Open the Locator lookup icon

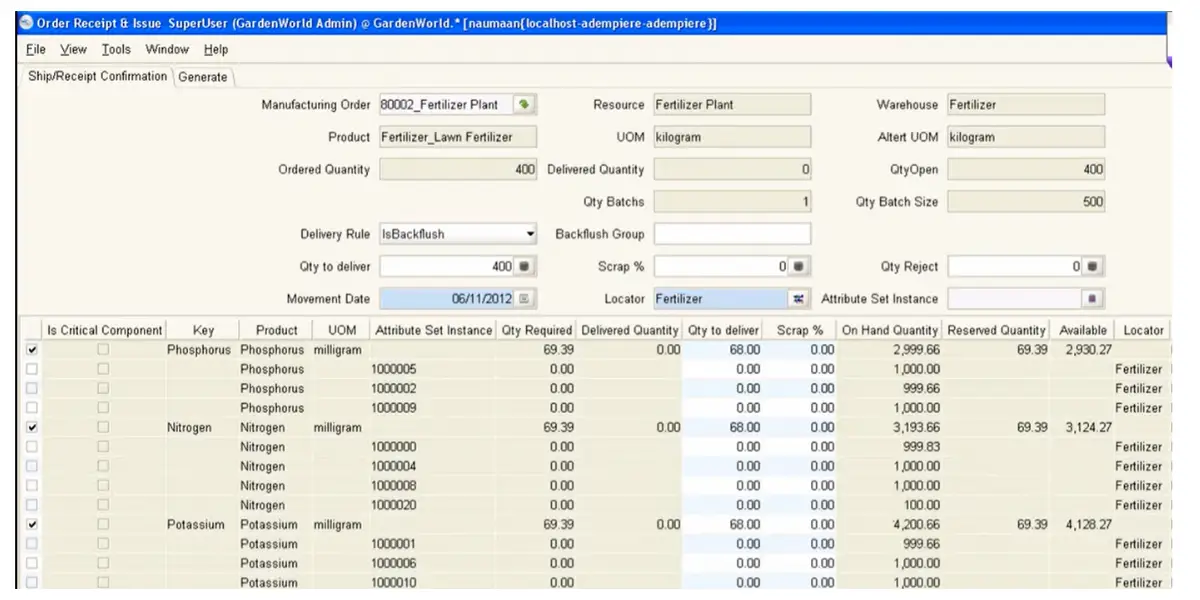coord(798,299)
